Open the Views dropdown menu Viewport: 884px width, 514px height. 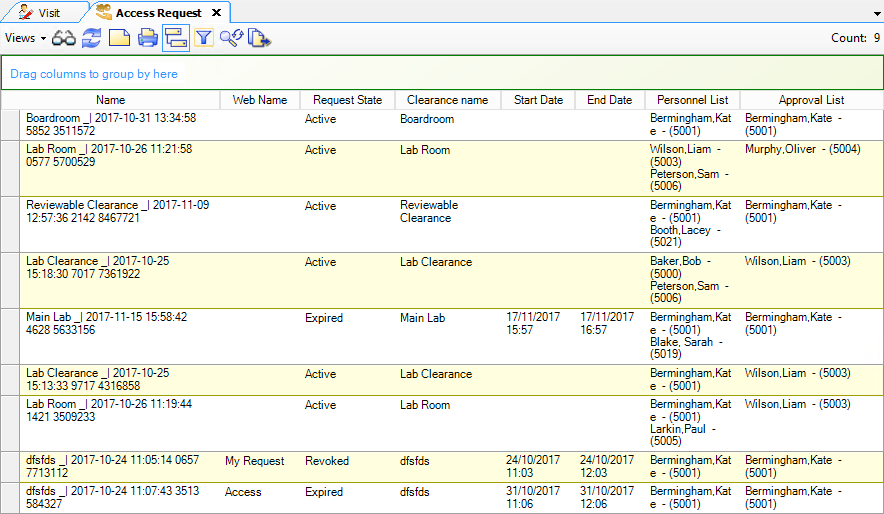25,38
